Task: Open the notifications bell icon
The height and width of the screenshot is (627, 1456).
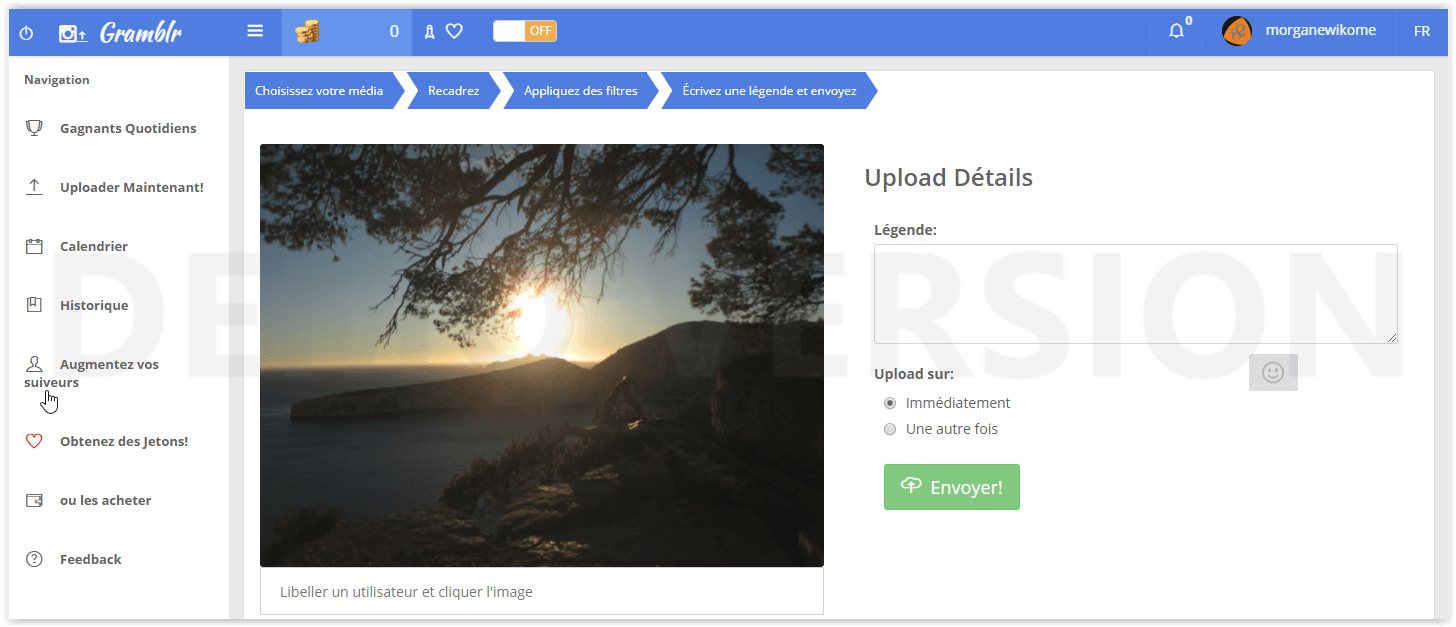Action: 1177,31
